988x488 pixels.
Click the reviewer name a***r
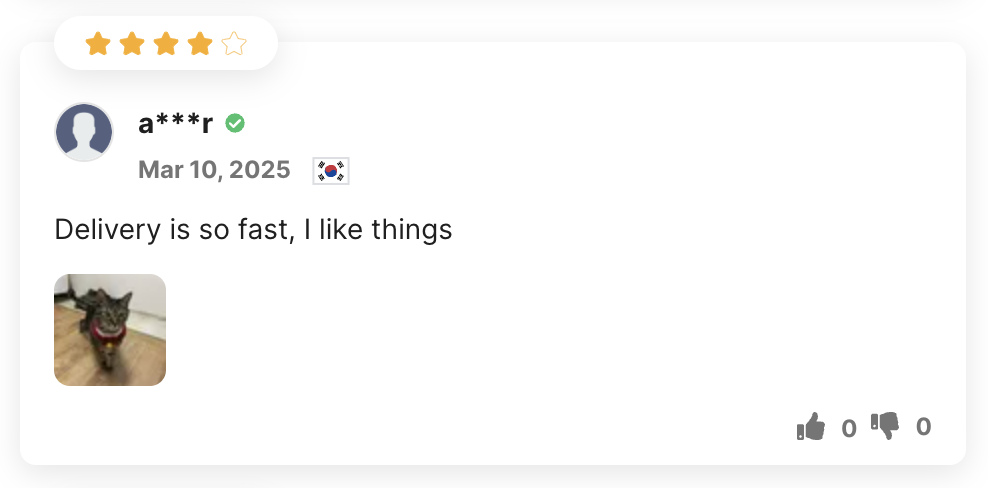pyautogui.click(x=176, y=124)
